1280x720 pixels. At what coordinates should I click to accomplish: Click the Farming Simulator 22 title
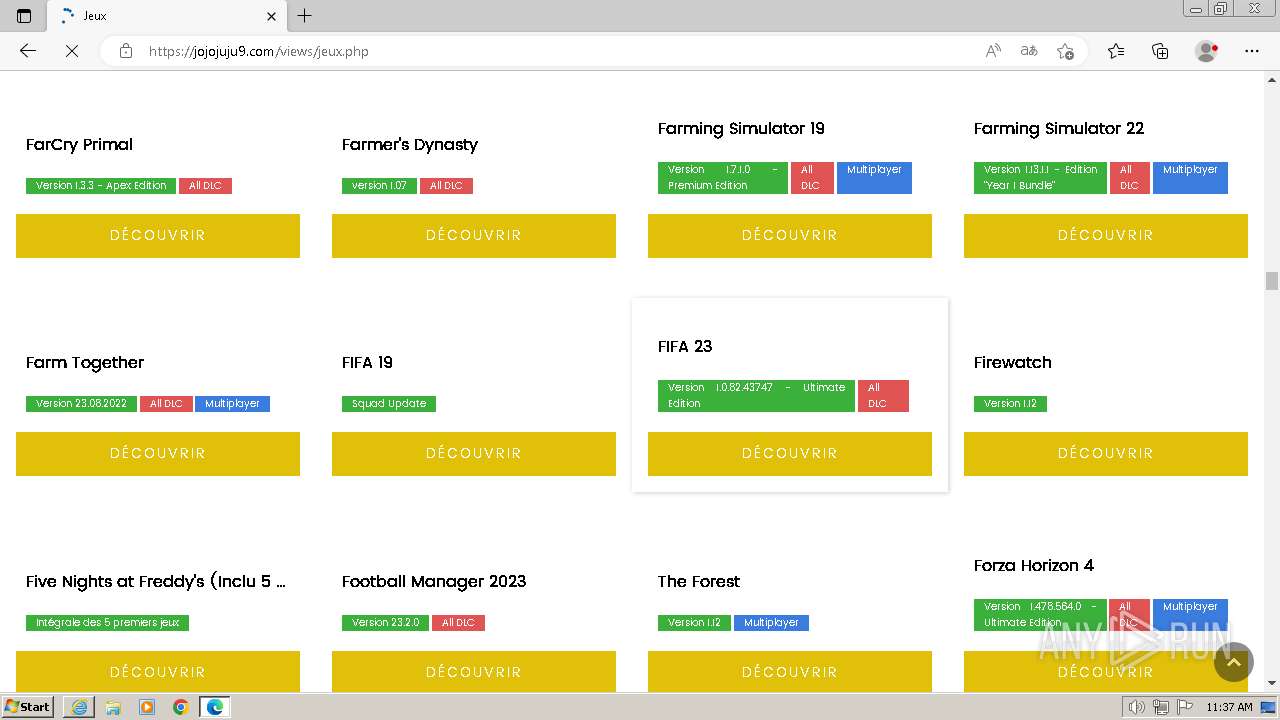click(x=1059, y=129)
